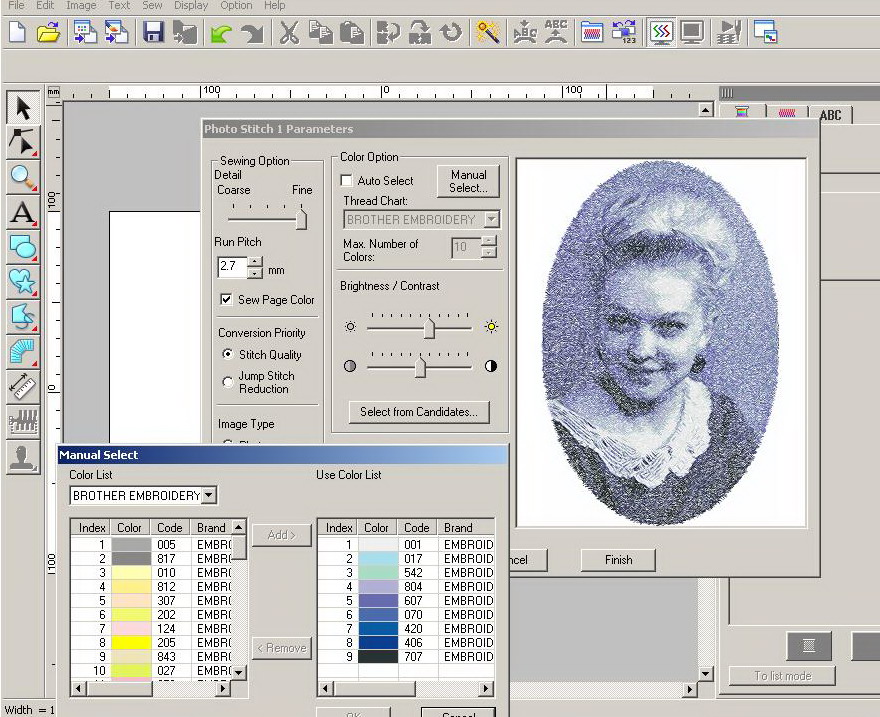Viewport: 880px width, 717px height.
Task: Switch to the ABC tab
Action: (830, 115)
